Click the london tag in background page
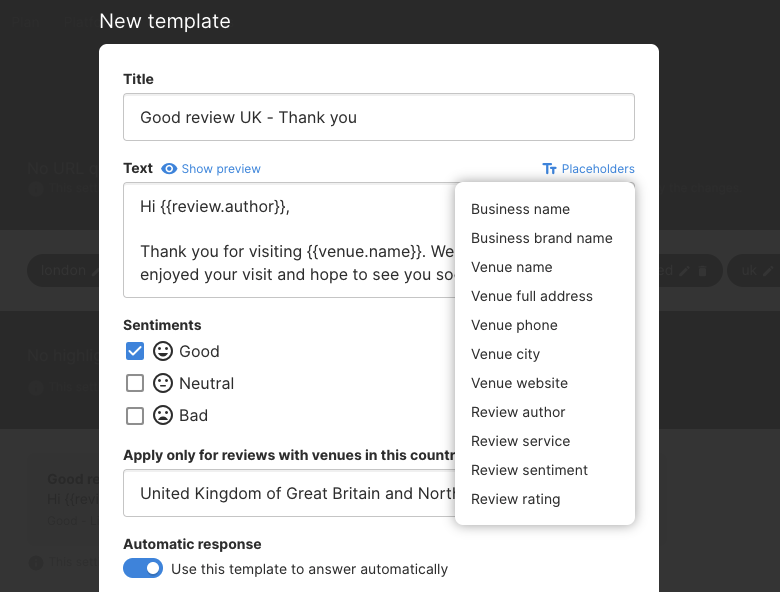The width and height of the screenshot is (780, 592). coord(63,270)
